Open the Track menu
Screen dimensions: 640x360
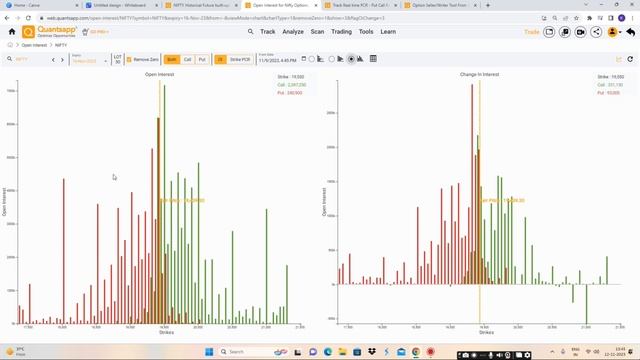click(268, 32)
